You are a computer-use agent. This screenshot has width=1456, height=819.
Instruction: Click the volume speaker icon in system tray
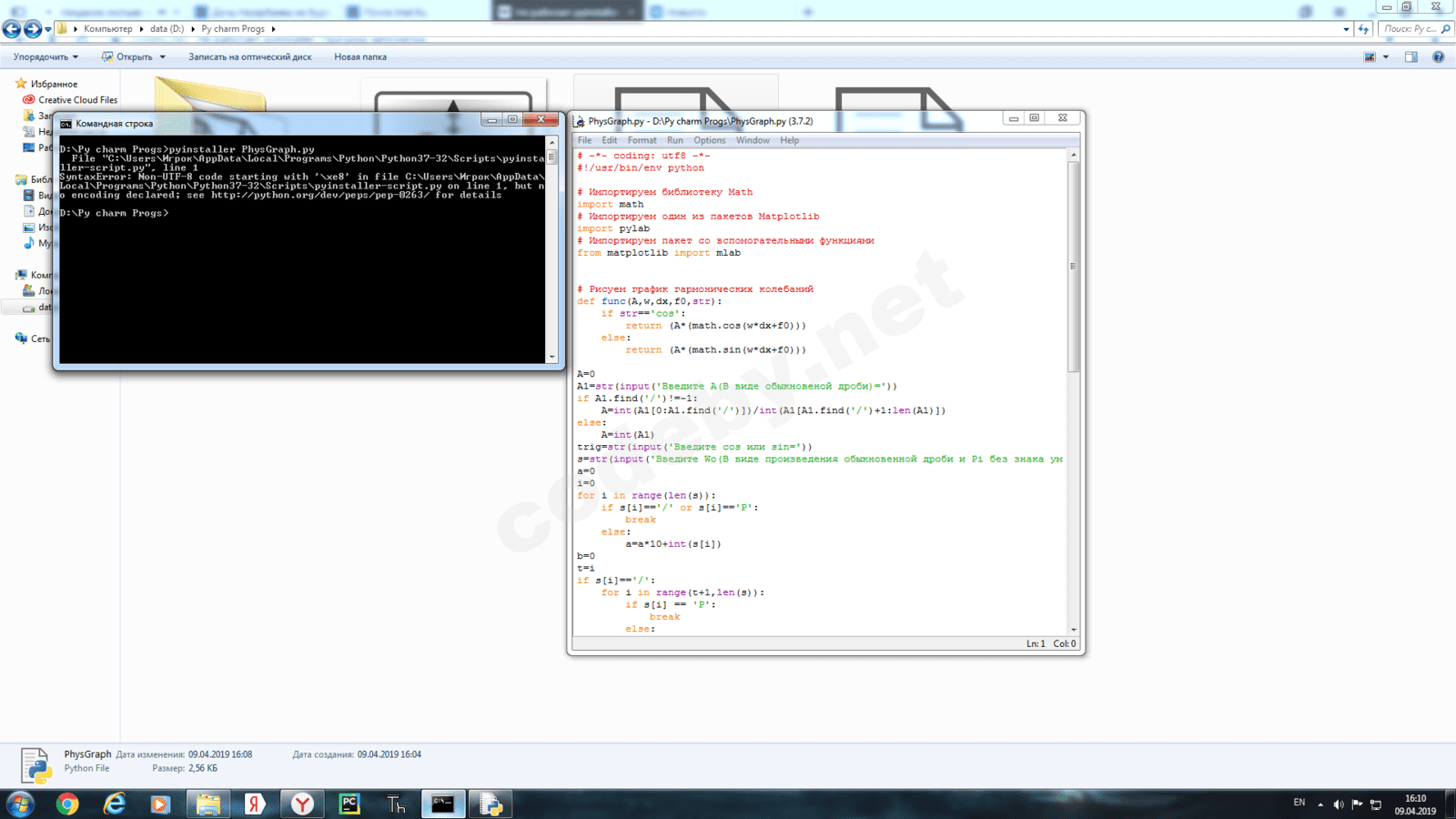(x=1338, y=804)
